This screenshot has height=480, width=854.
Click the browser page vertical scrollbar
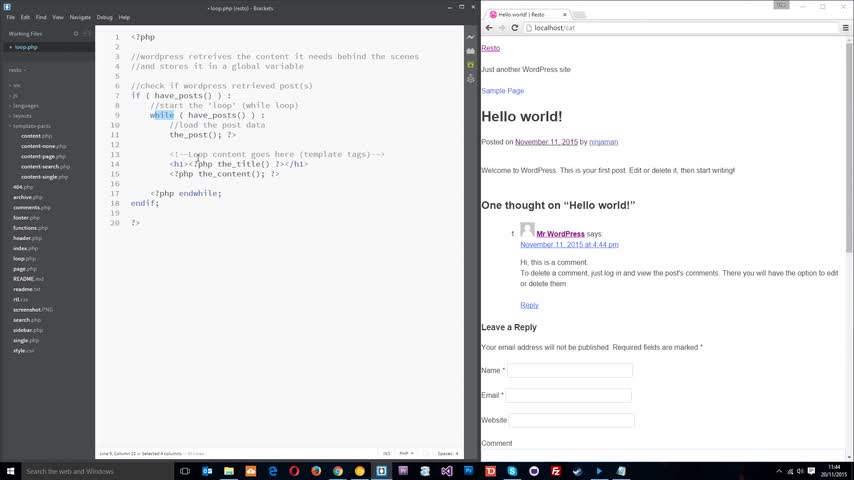850,147
